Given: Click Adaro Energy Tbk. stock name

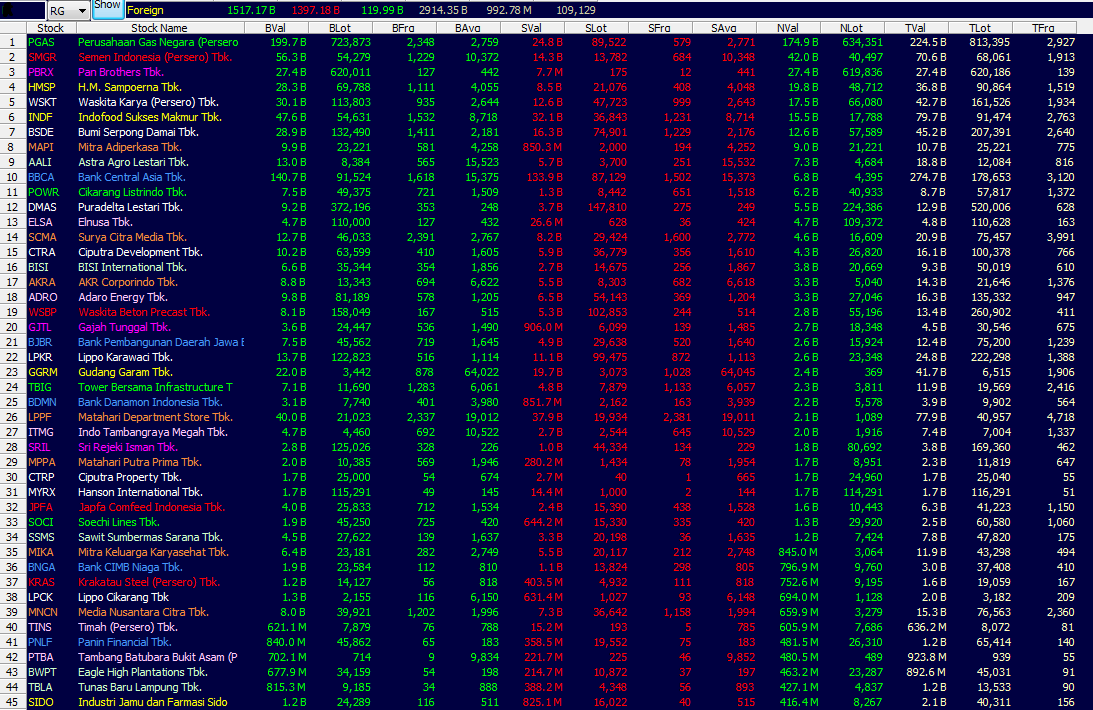Looking at the screenshot, I should 123,297.
